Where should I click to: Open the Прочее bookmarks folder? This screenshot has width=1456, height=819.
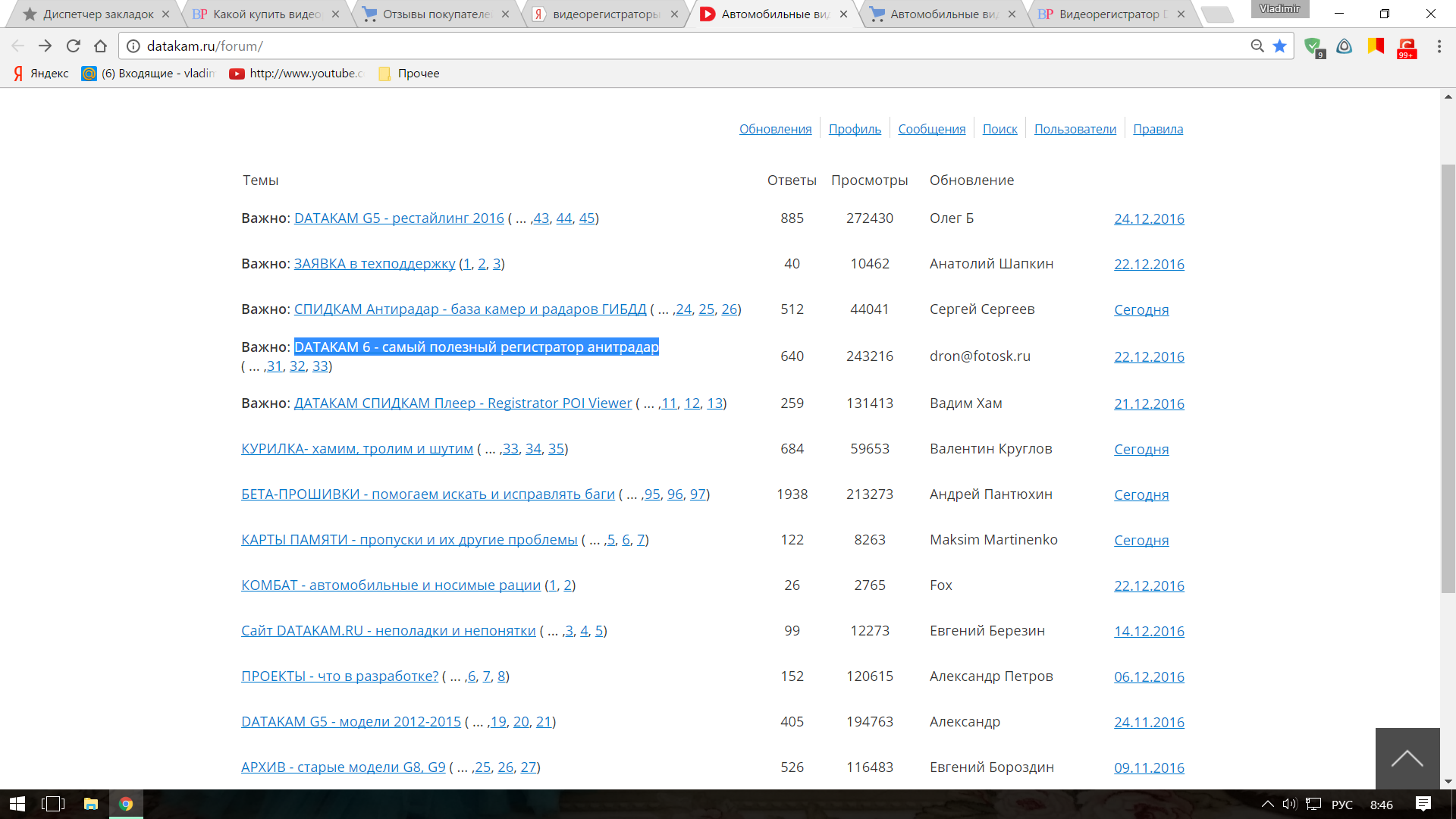point(409,74)
